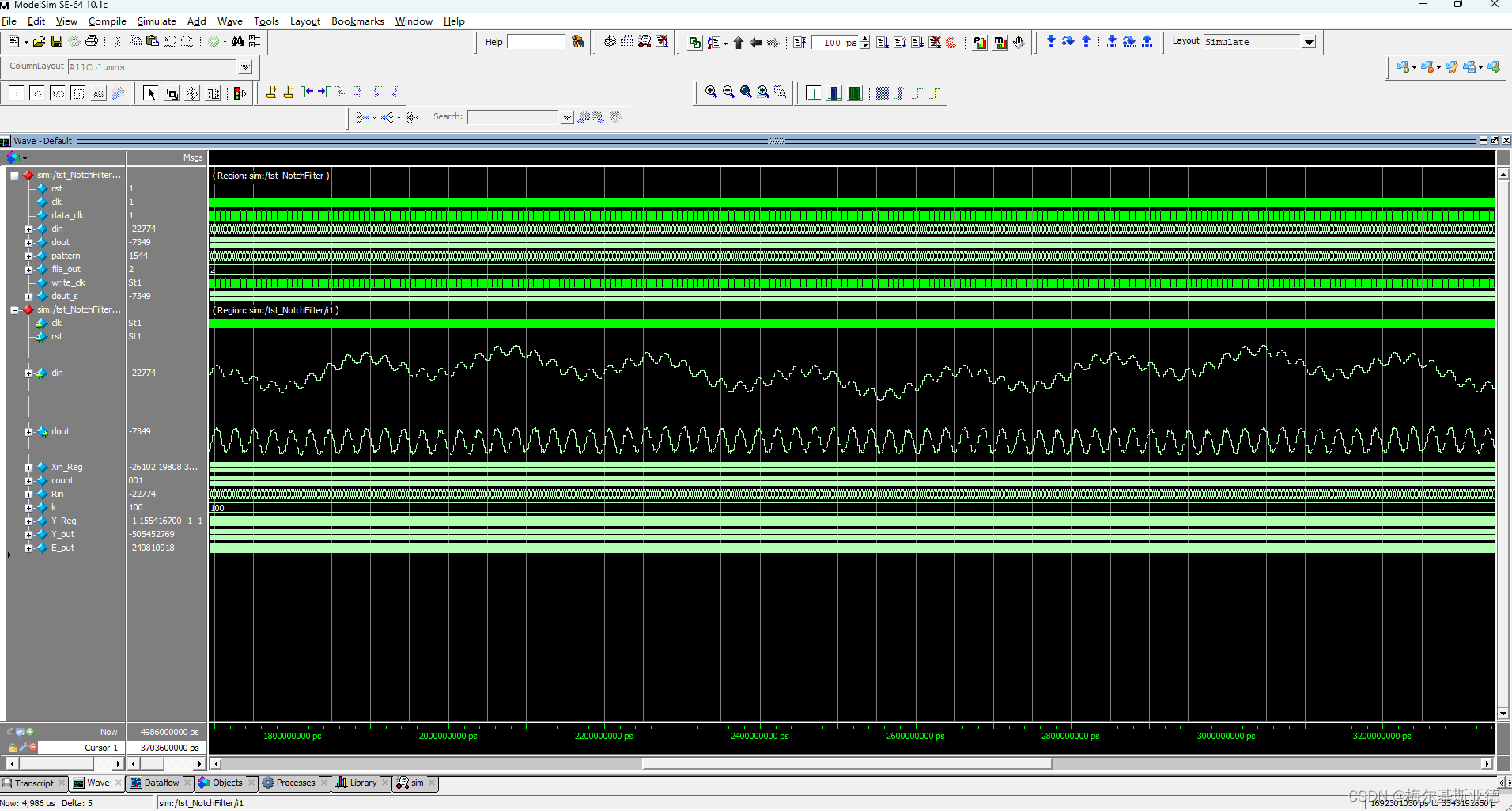Viewport: 1512px width, 811px height.
Task: Click the Run simulation icon
Action: click(883, 43)
